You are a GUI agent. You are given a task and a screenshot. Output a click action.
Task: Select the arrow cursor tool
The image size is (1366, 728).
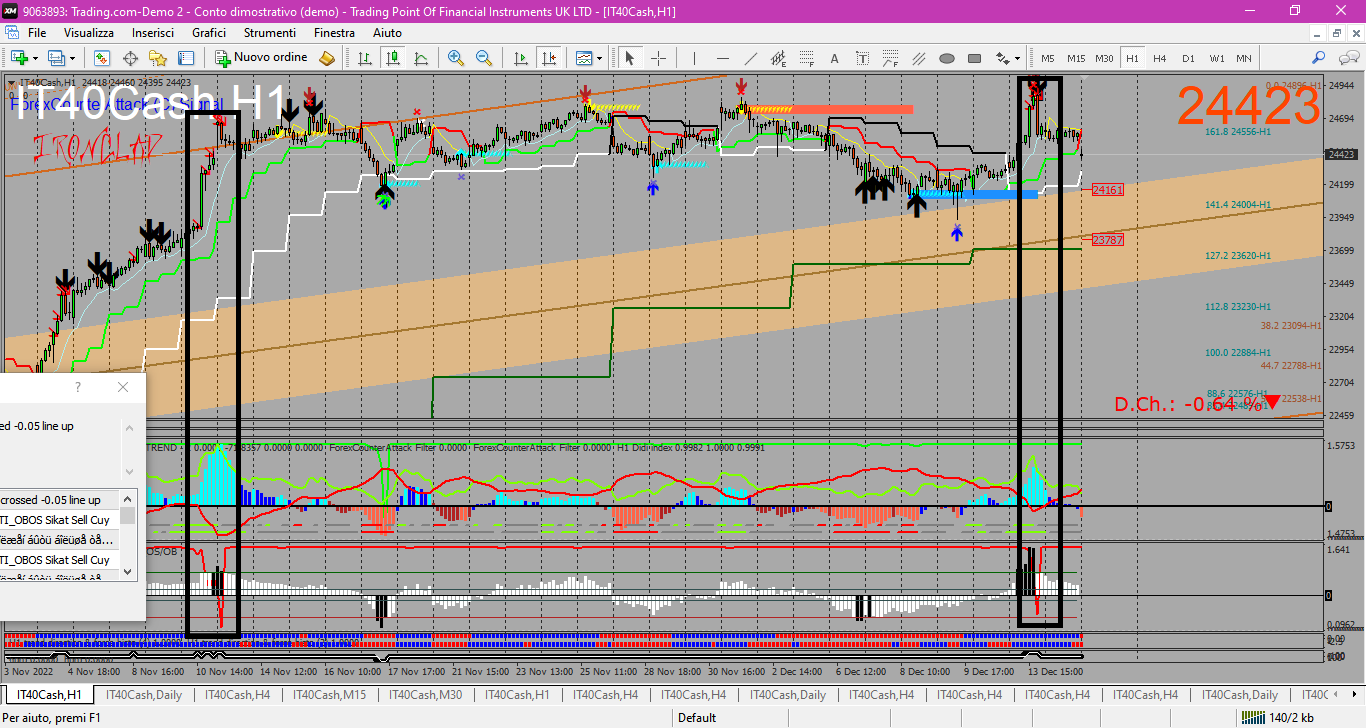coord(631,58)
